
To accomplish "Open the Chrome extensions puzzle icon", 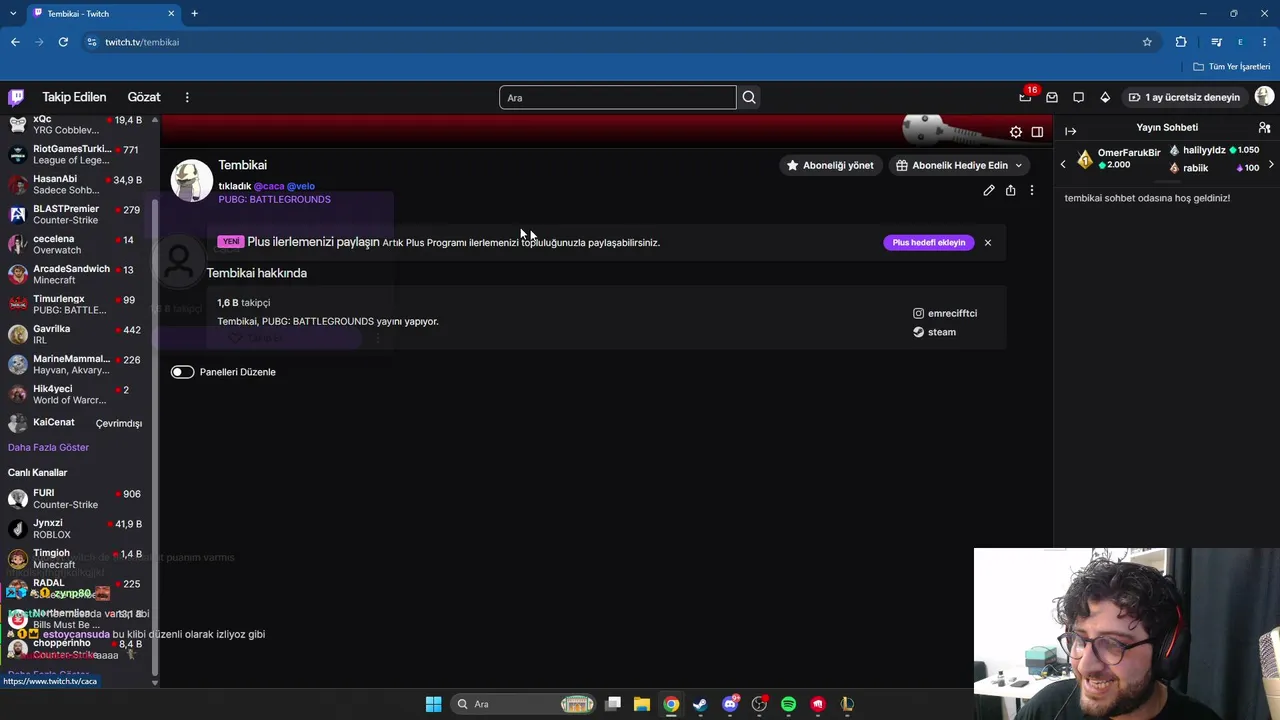I will pos(1181,42).
